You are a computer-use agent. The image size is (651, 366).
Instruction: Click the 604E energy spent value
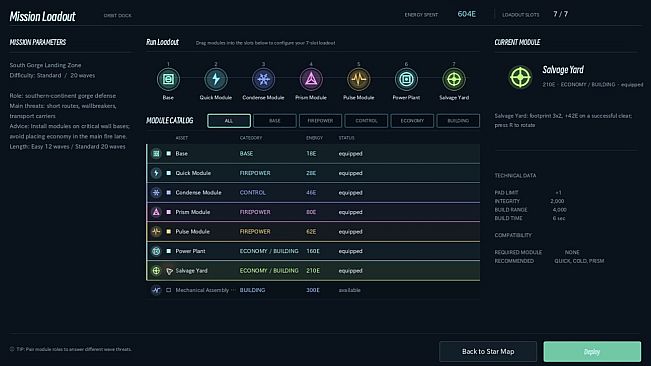click(x=467, y=14)
